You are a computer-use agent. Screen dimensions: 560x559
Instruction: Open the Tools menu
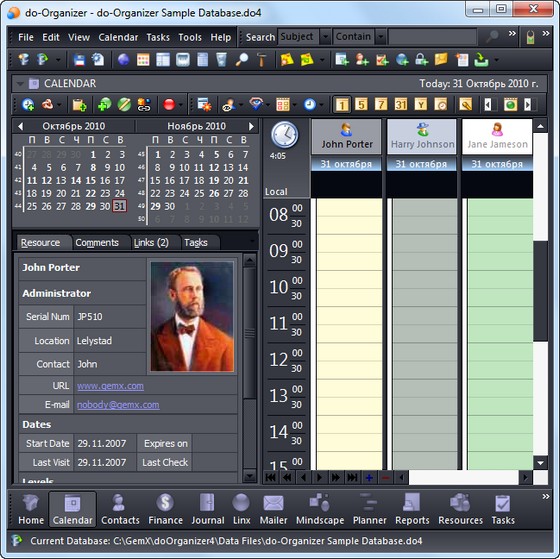pyautogui.click(x=190, y=37)
